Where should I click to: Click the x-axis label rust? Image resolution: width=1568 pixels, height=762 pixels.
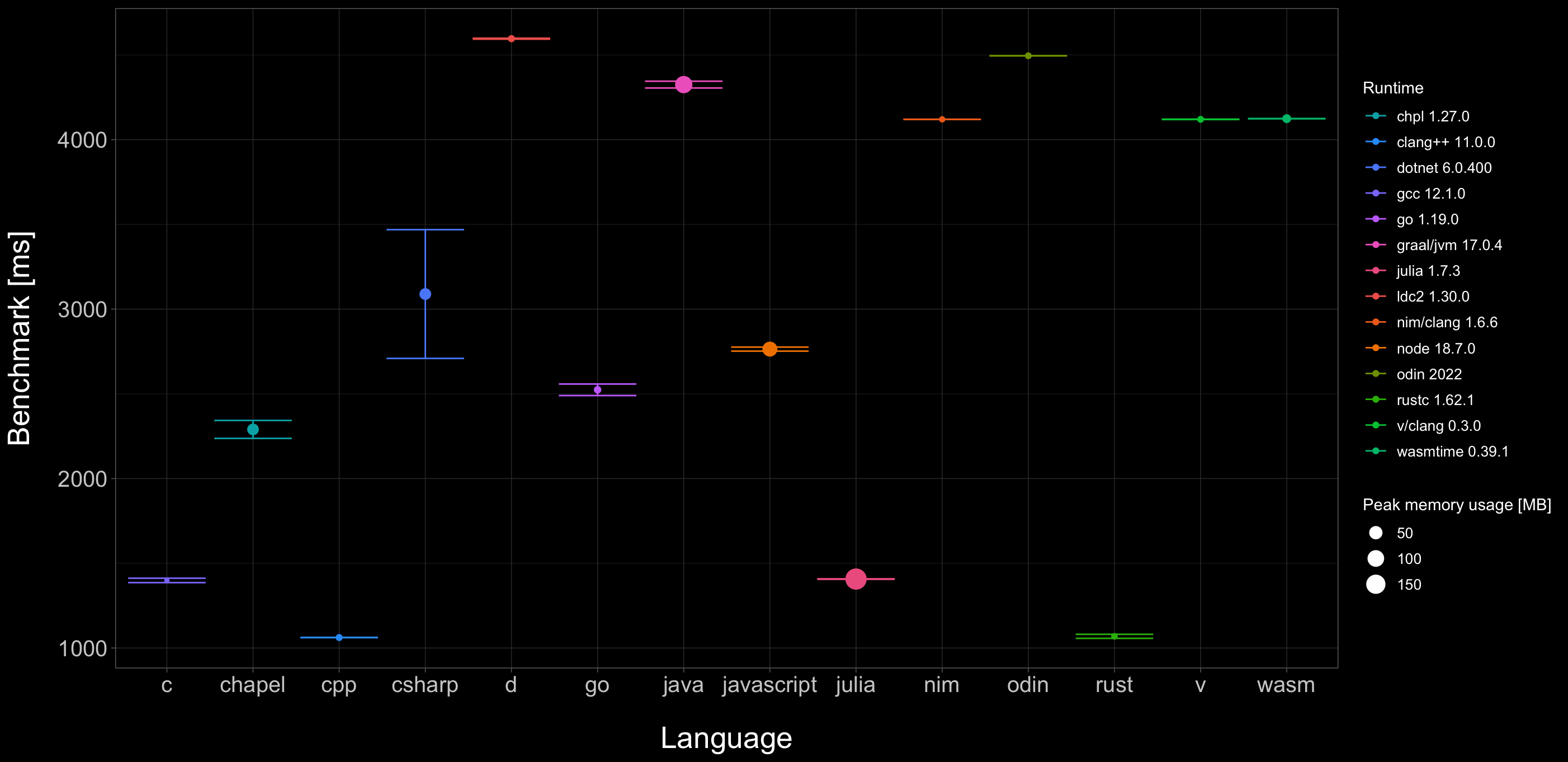(1114, 685)
